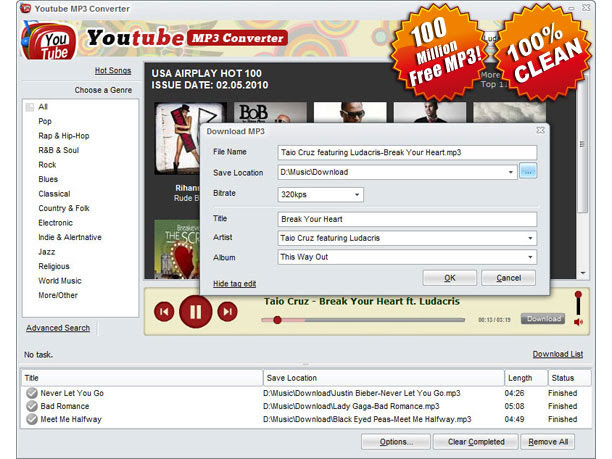Skip to the previous track
The image size is (612, 459).
[164, 311]
